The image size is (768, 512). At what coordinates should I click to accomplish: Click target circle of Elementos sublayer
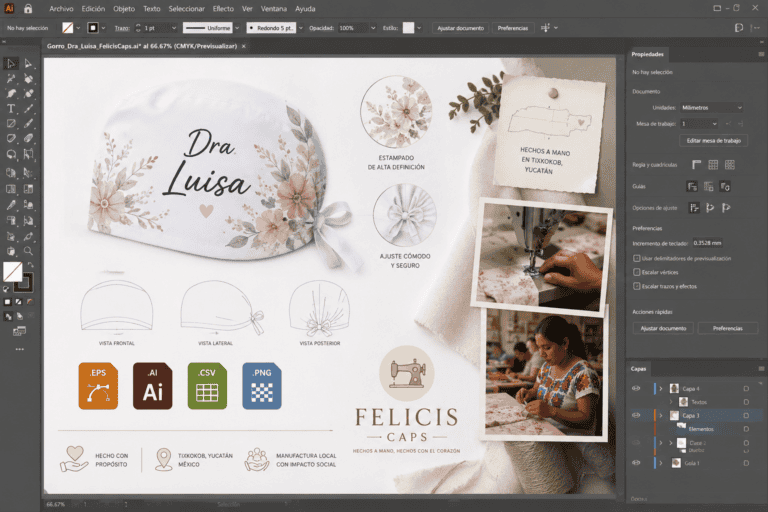(746, 429)
